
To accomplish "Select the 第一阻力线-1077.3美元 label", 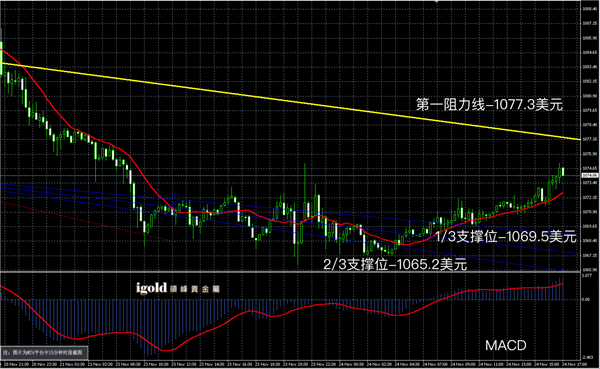I will click(489, 104).
